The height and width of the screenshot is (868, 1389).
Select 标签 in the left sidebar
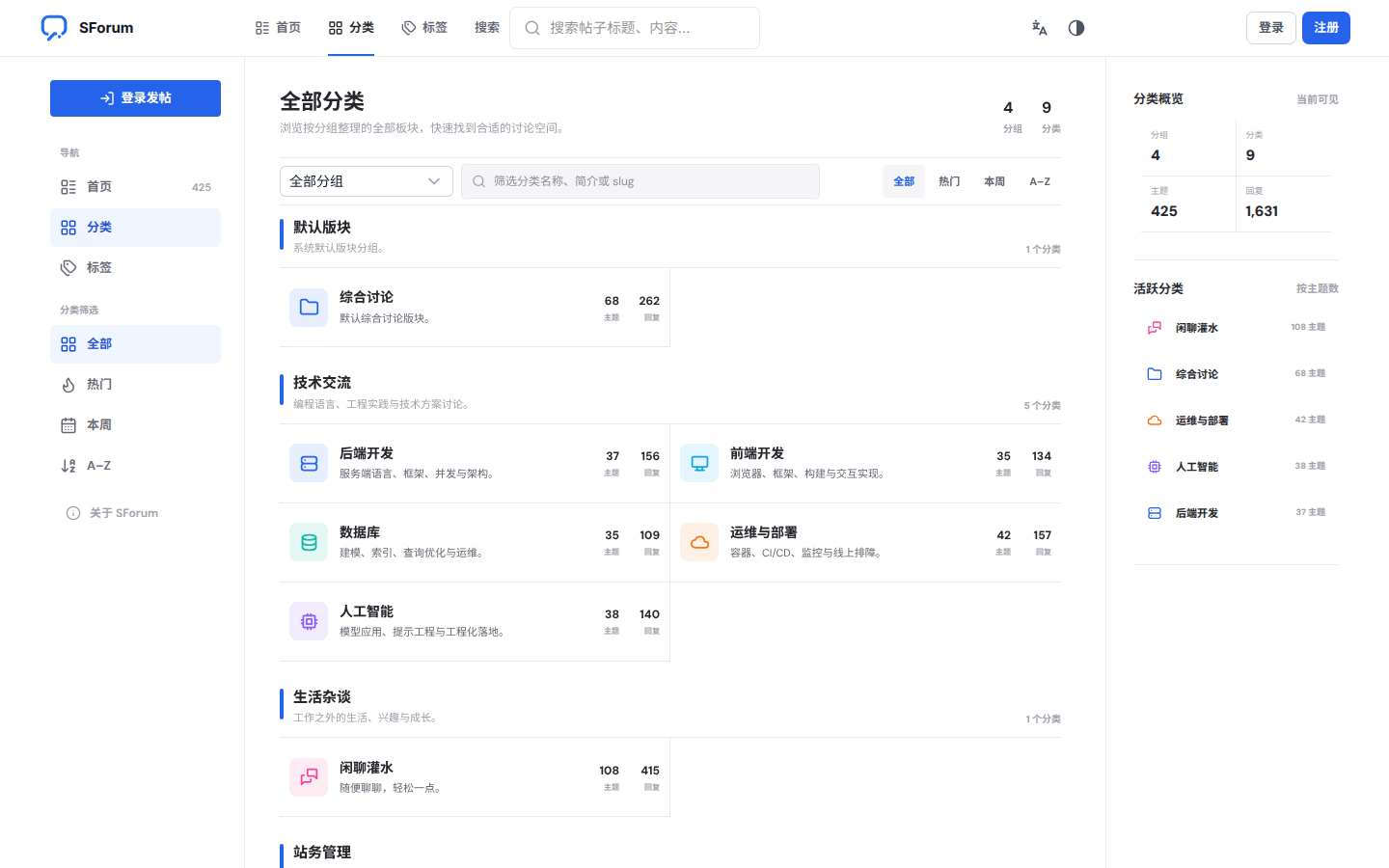click(x=135, y=268)
